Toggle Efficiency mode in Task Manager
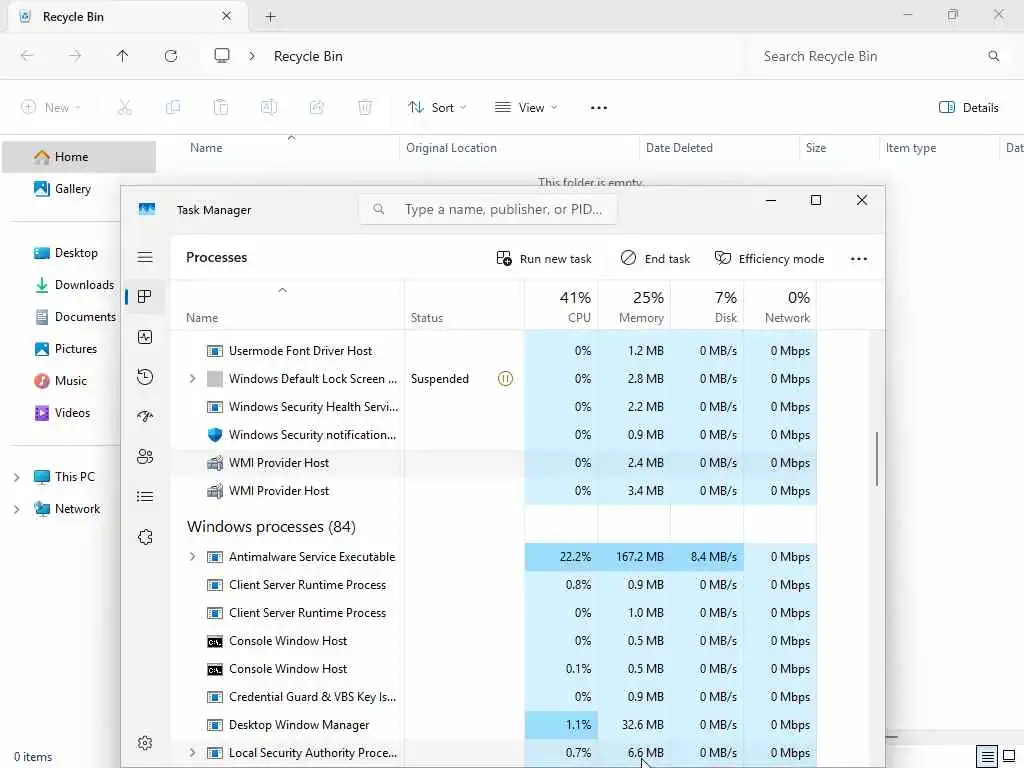 (x=769, y=259)
